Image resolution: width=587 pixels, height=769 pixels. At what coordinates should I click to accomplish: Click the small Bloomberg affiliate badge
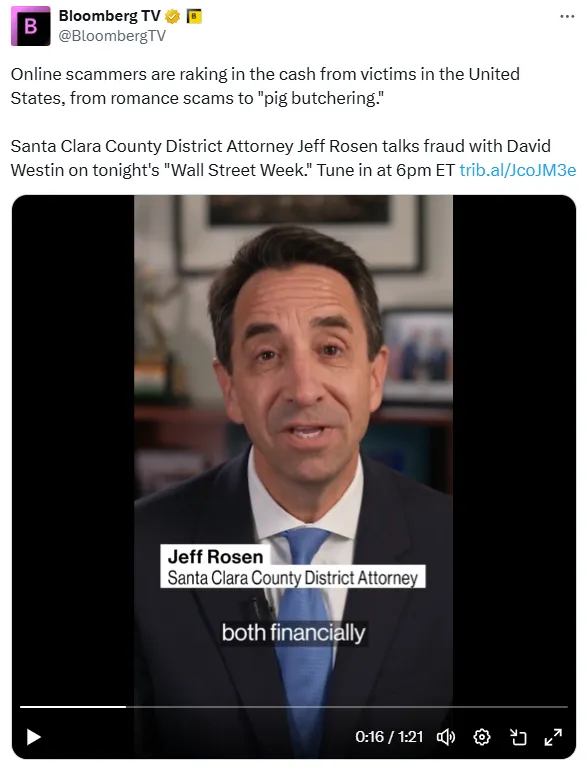click(x=194, y=17)
